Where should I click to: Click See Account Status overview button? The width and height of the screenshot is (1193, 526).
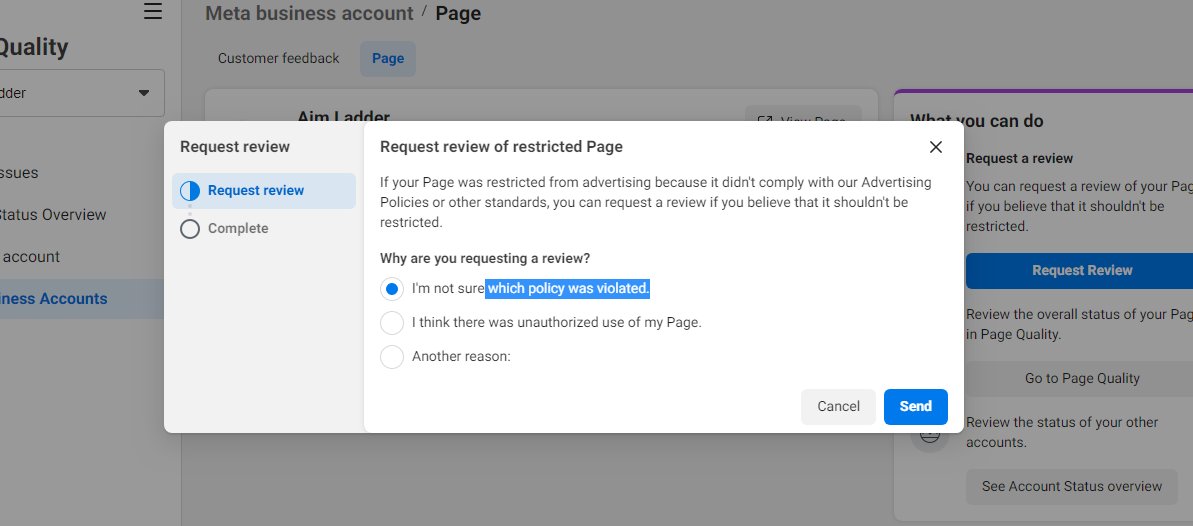(x=1071, y=486)
